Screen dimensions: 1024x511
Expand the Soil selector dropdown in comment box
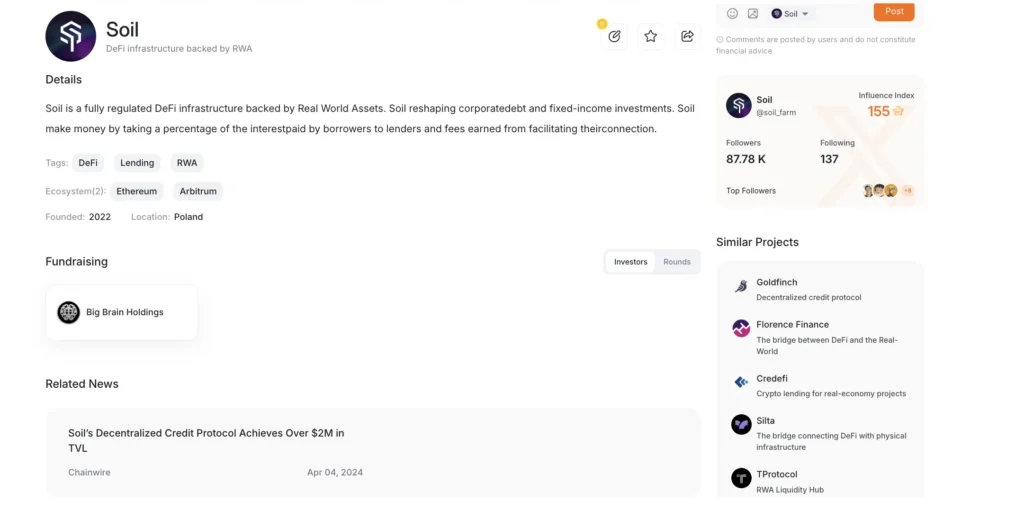pos(790,13)
